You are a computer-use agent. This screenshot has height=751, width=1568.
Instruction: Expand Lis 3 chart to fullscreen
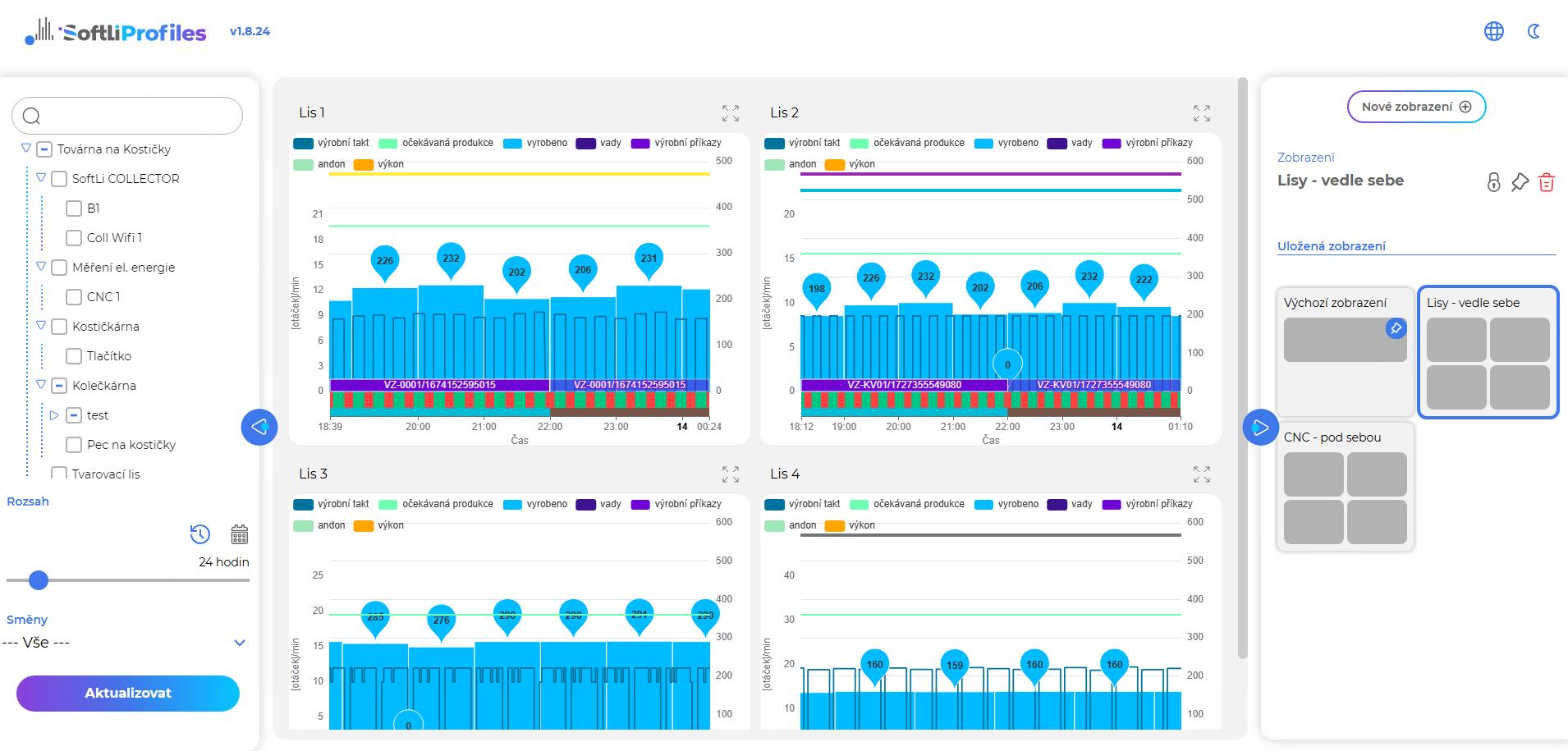click(x=731, y=474)
